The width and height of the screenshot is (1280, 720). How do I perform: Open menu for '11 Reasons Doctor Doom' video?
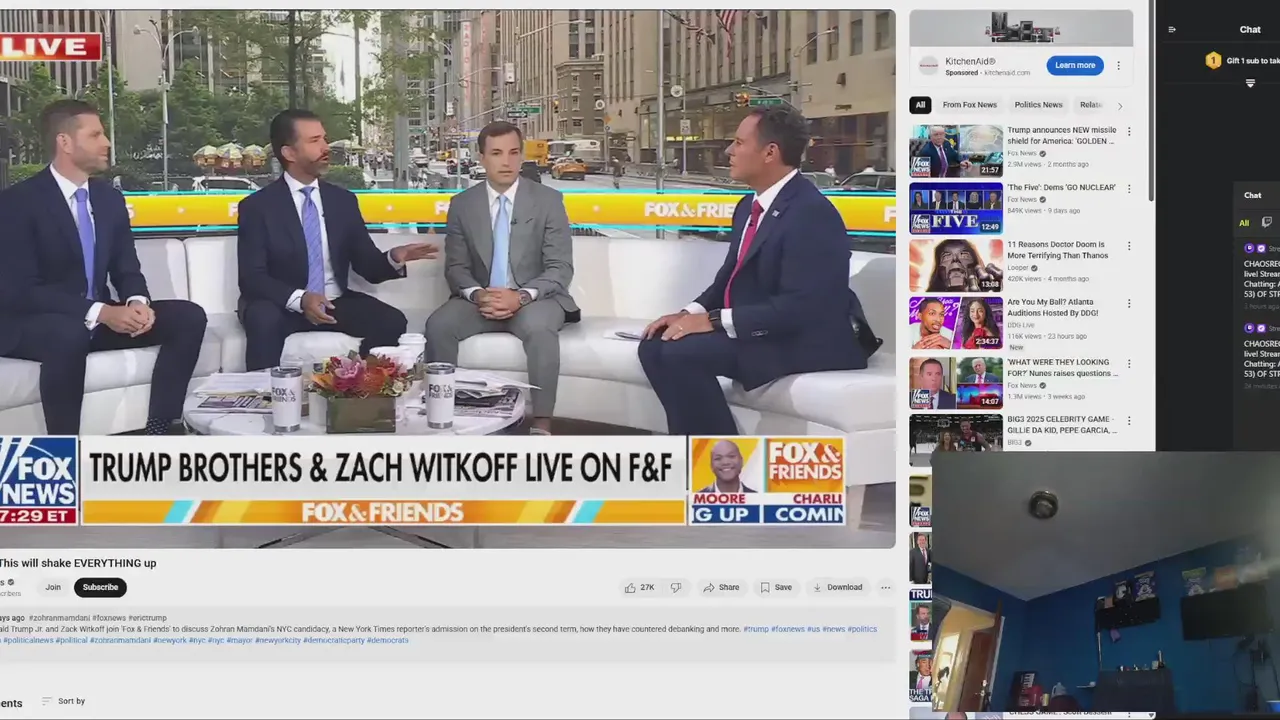[1129, 246]
